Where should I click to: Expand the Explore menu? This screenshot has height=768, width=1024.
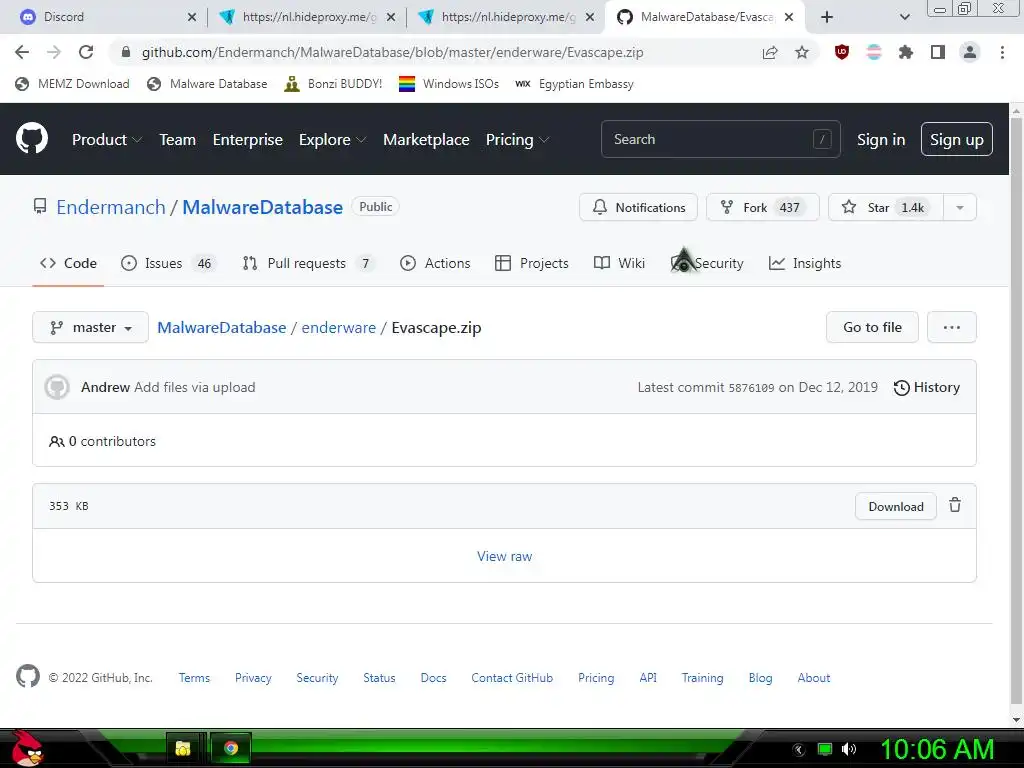click(332, 139)
